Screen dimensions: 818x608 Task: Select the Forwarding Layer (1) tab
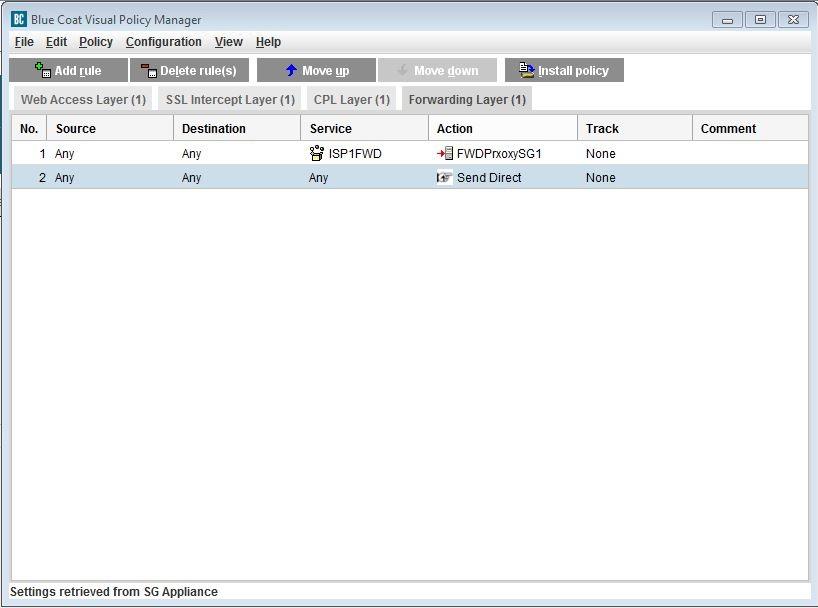pos(467,99)
